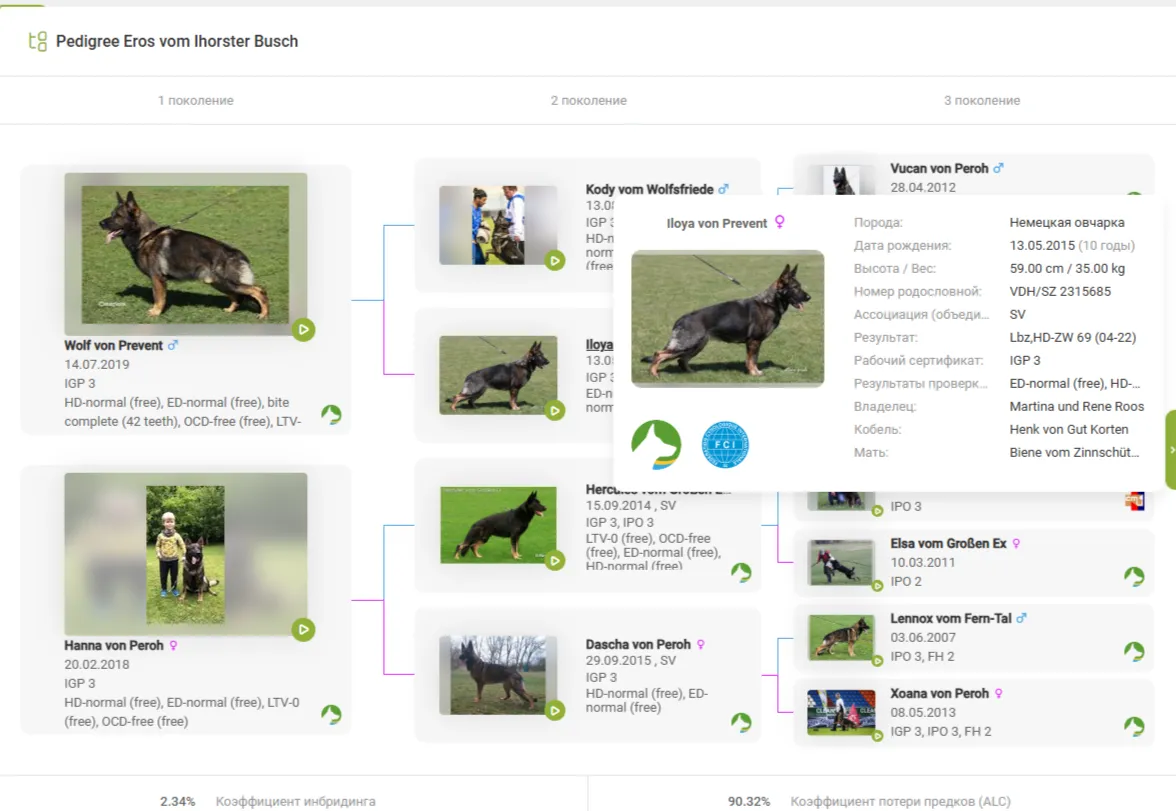Open Vucan von Peroh name link
Viewport: 1176px width, 811px height.
click(x=939, y=169)
